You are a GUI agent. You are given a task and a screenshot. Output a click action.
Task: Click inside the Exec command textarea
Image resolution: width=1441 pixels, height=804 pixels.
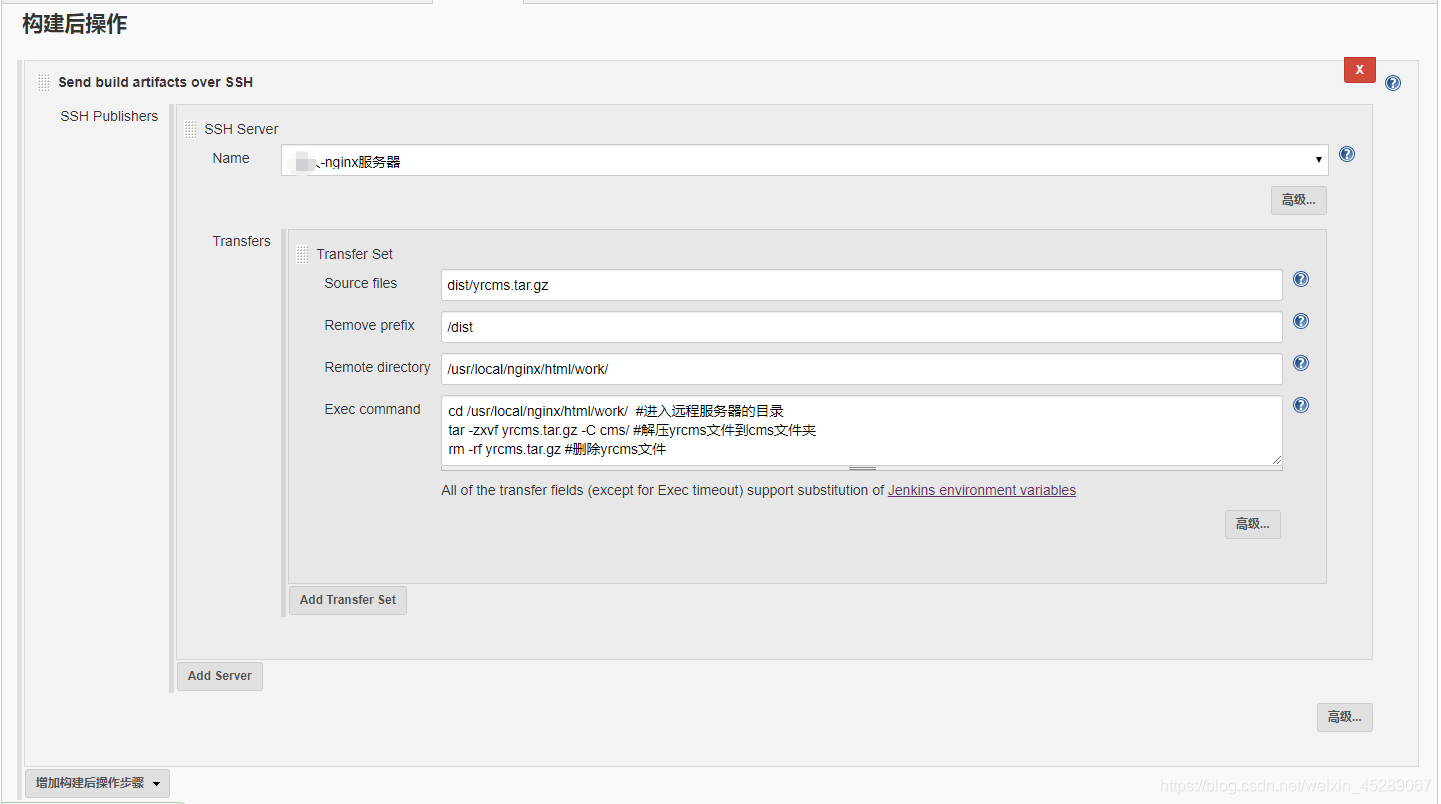click(x=862, y=430)
